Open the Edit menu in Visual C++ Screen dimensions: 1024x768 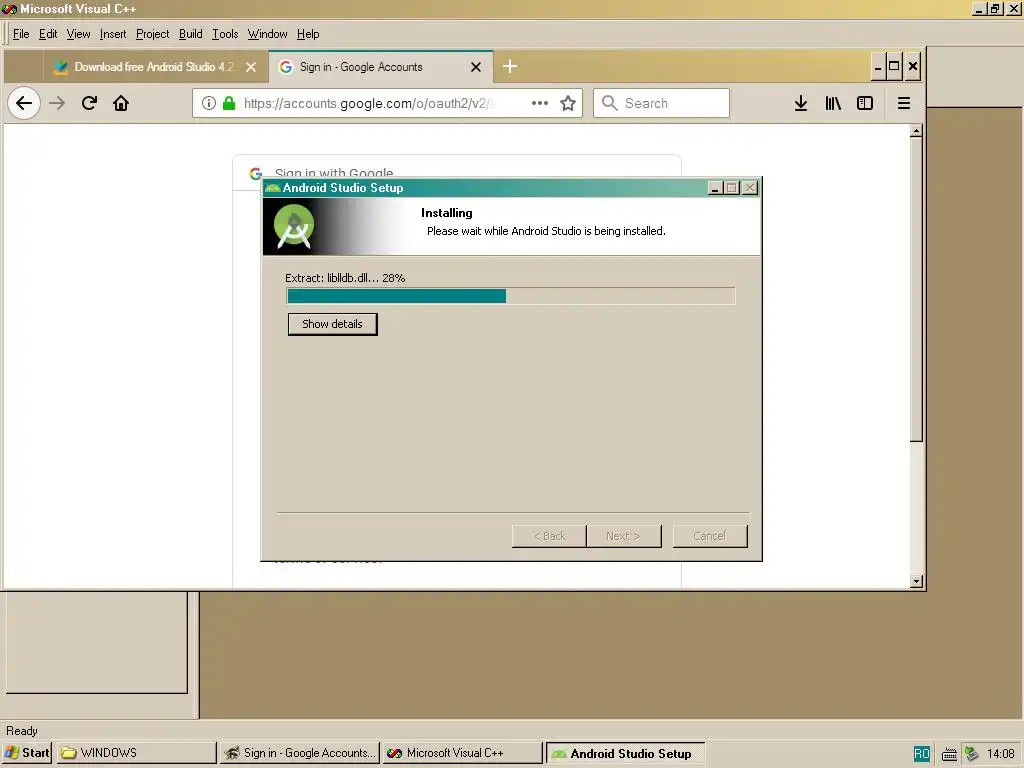[x=48, y=34]
